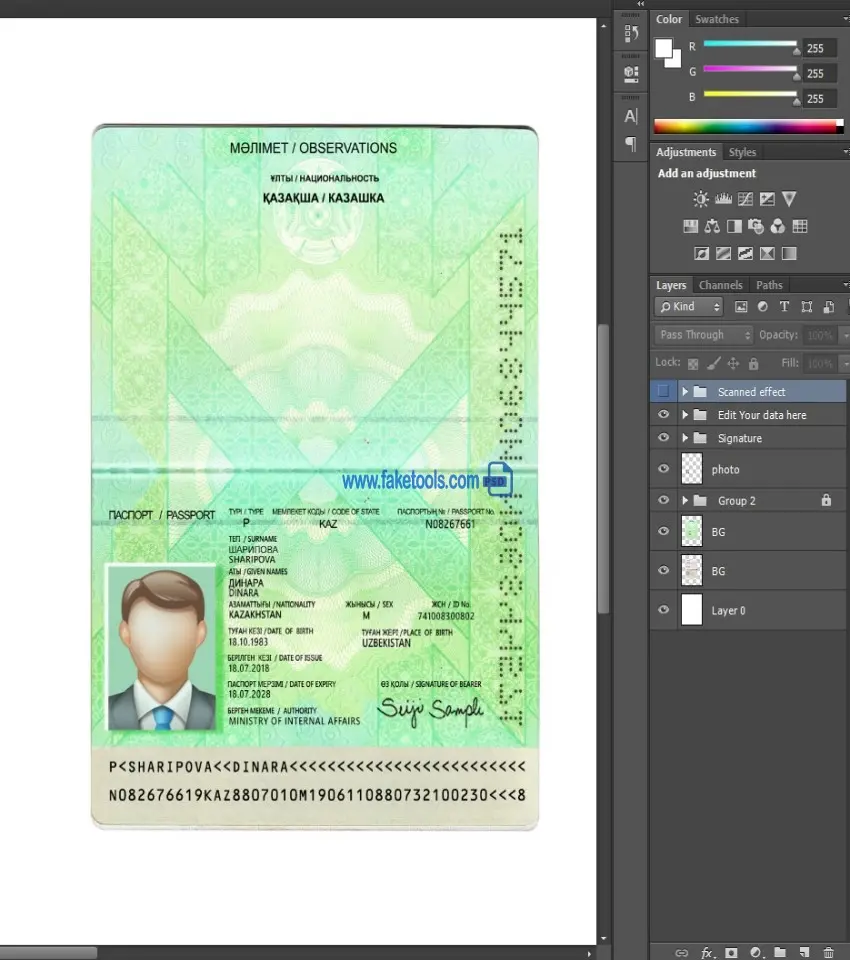
Task: Click the Styles panel tab
Action: (742, 152)
